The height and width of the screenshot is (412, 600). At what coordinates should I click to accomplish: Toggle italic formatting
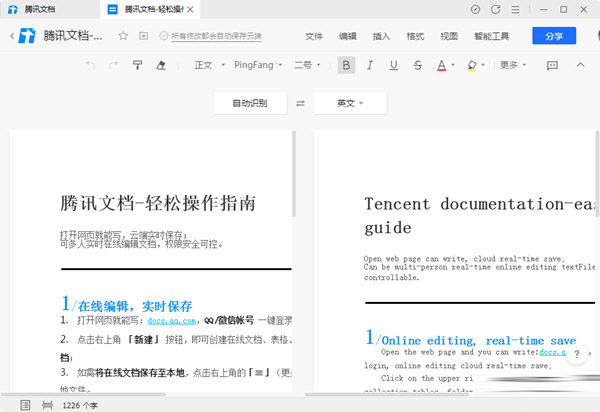(370, 65)
